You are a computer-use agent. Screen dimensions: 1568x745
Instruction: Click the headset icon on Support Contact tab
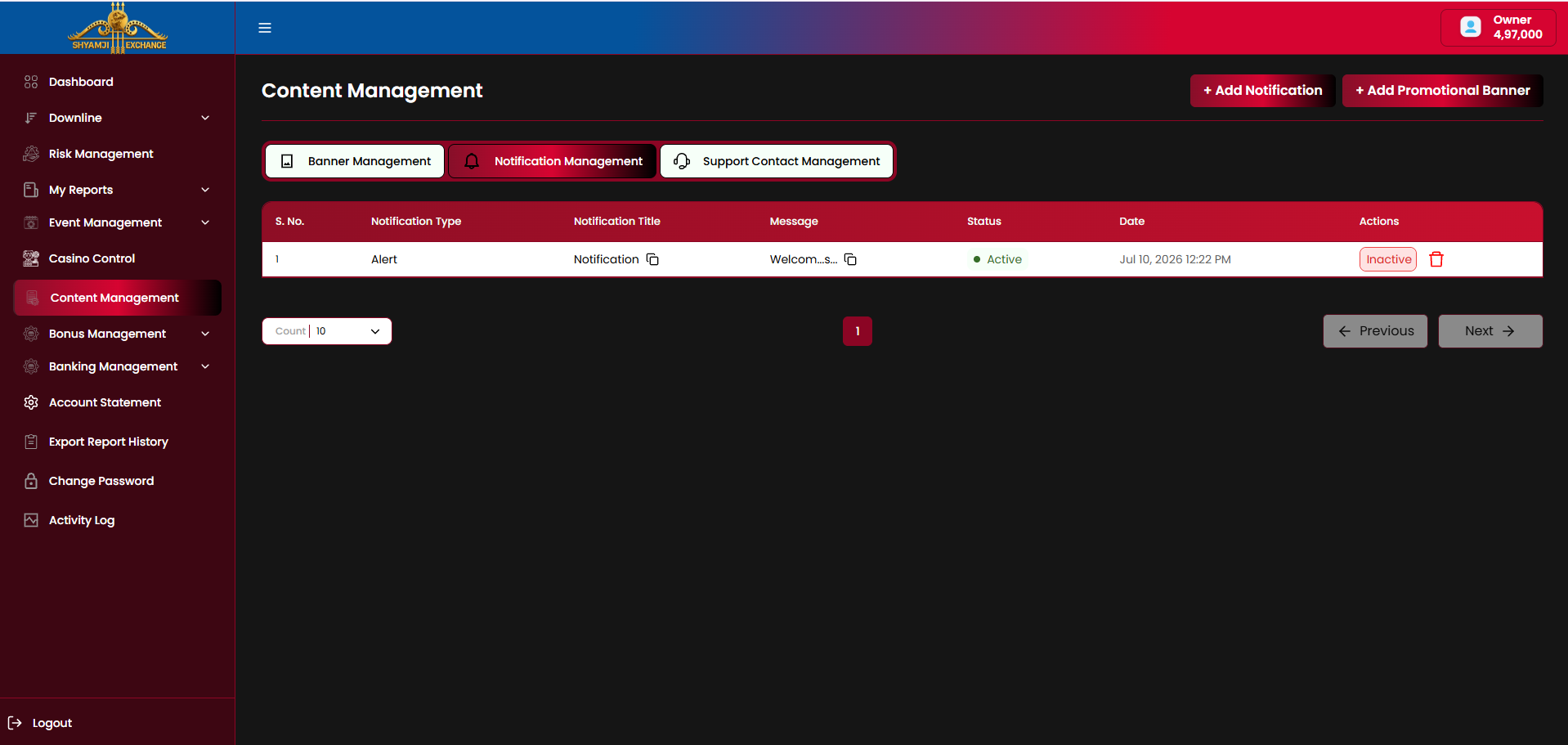click(x=682, y=161)
